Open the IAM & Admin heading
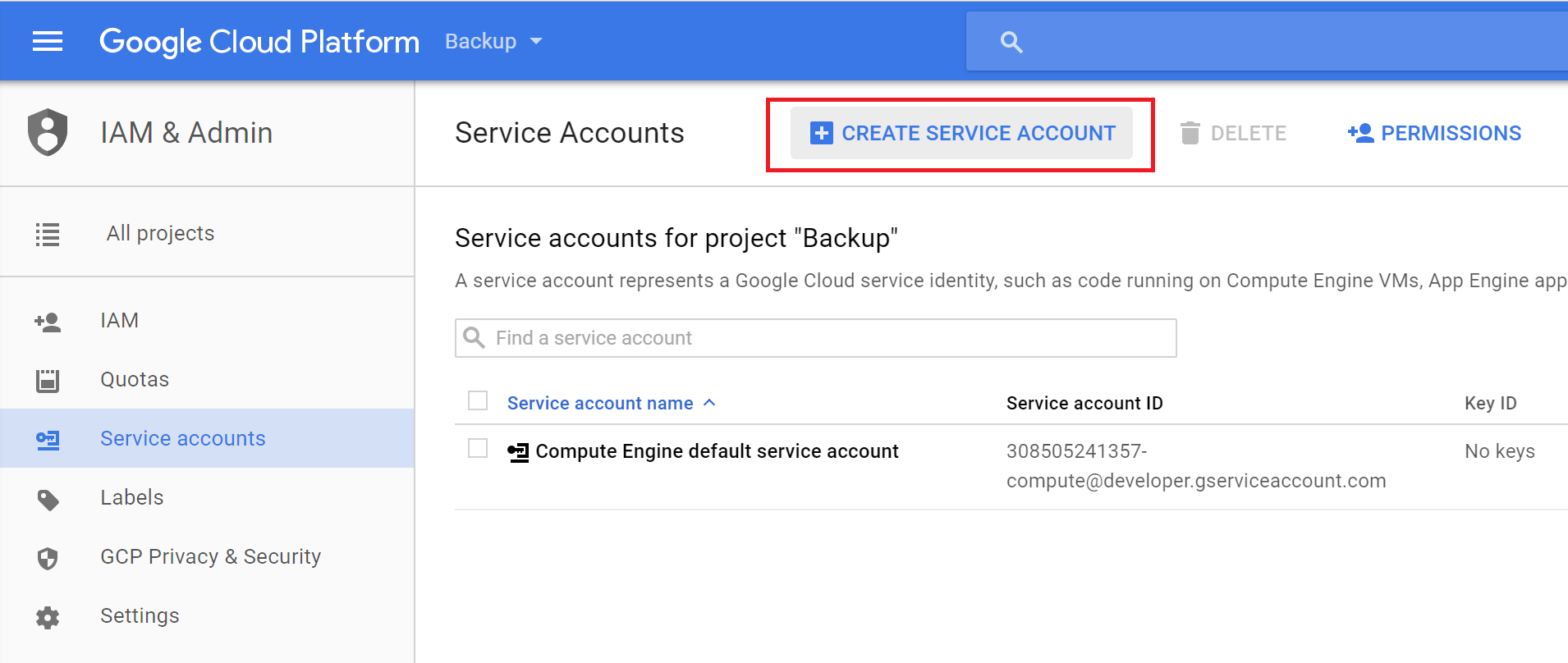Screen dimensions: 1568x663 tap(186, 132)
